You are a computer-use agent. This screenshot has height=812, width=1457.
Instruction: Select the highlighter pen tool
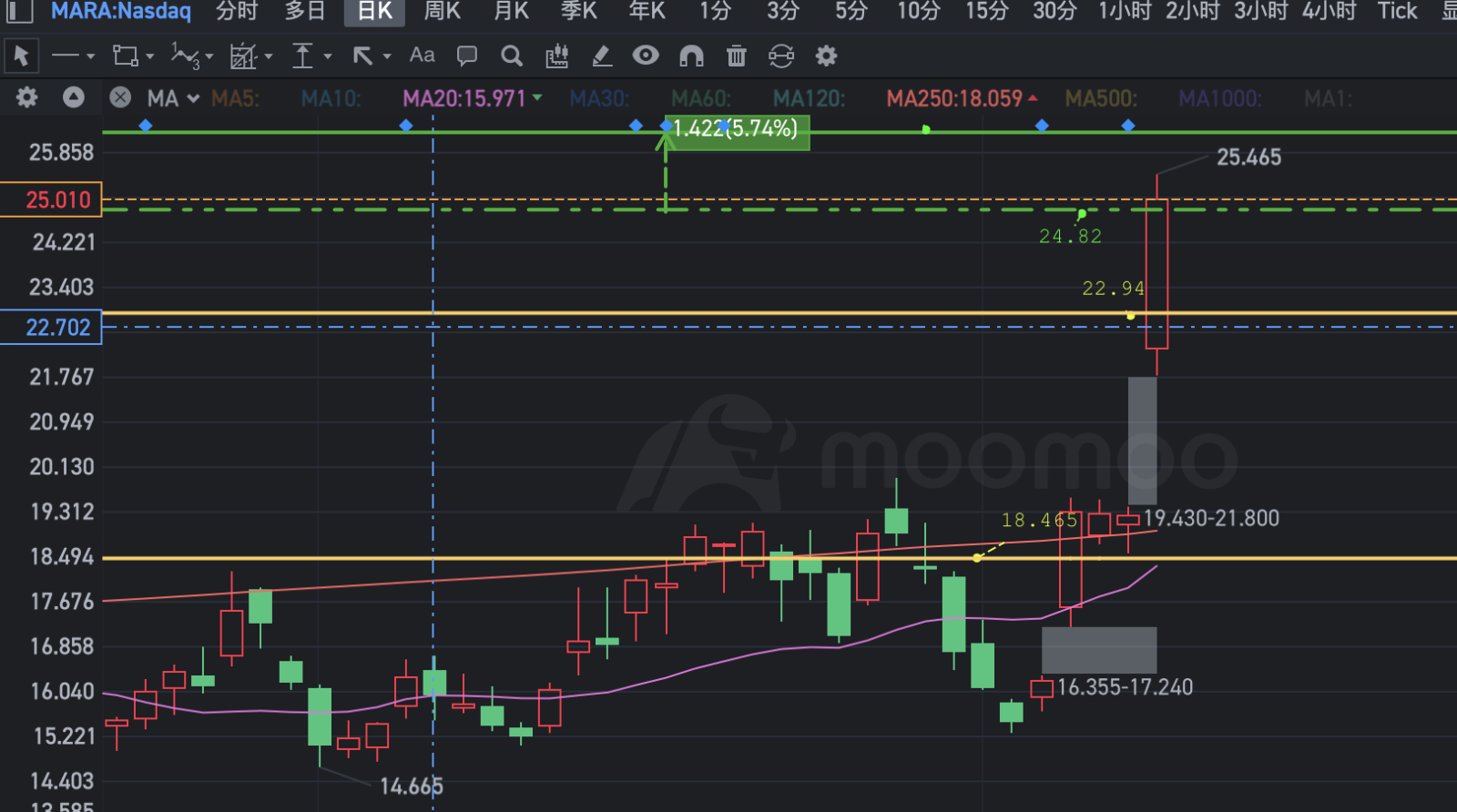click(601, 56)
